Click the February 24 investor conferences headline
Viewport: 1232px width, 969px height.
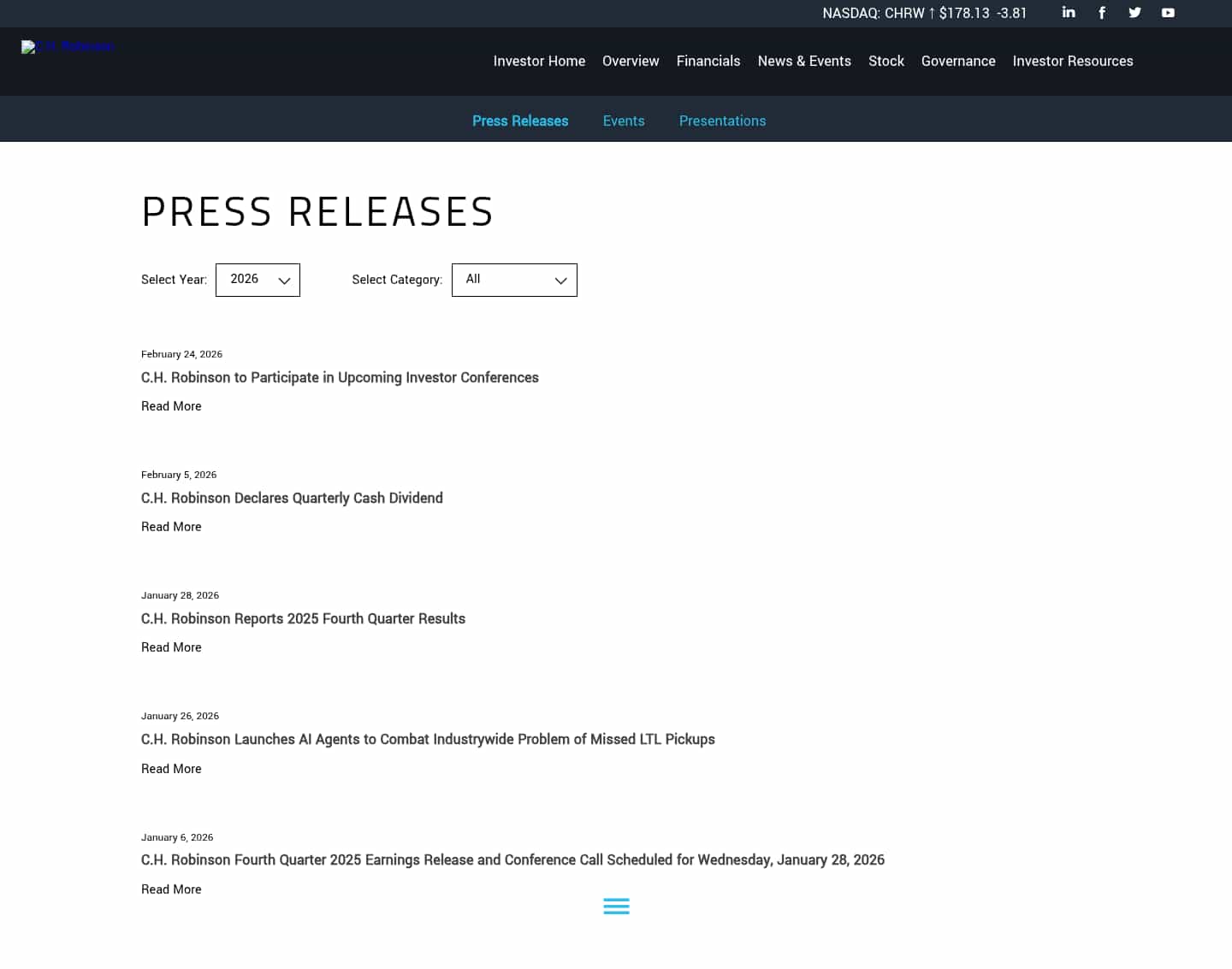pyautogui.click(x=340, y=377)
